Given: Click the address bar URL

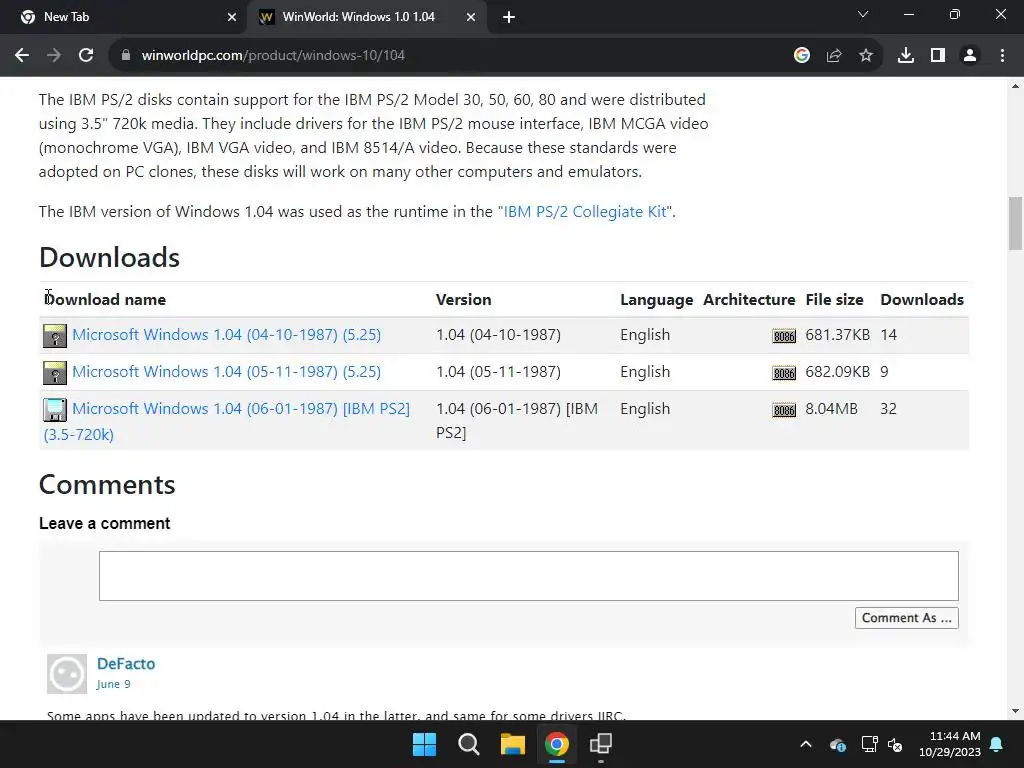Looking at the screenshot, I should click(x=273, y=56).
